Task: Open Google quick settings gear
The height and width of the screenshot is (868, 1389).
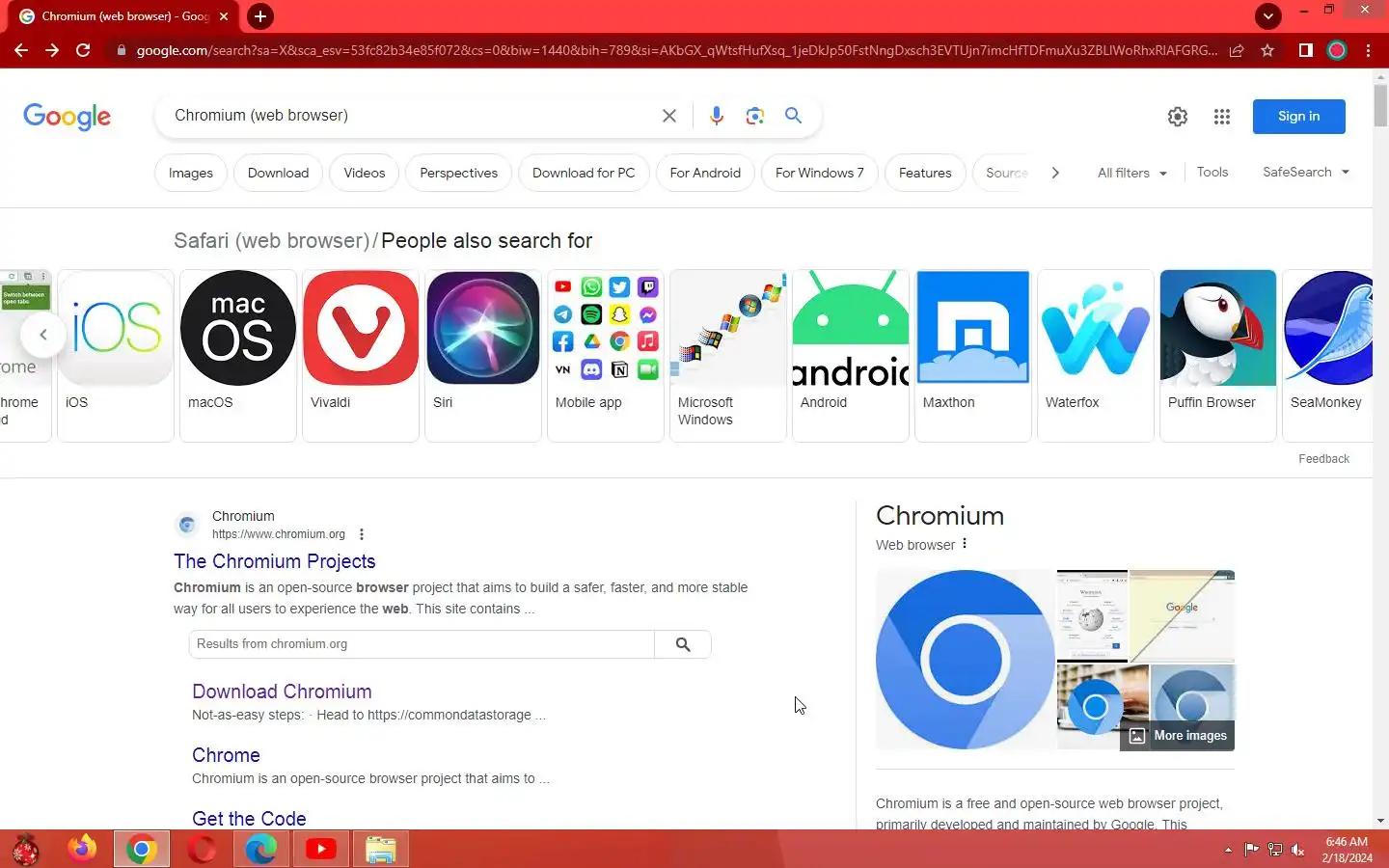Action: coord(1178,117)
